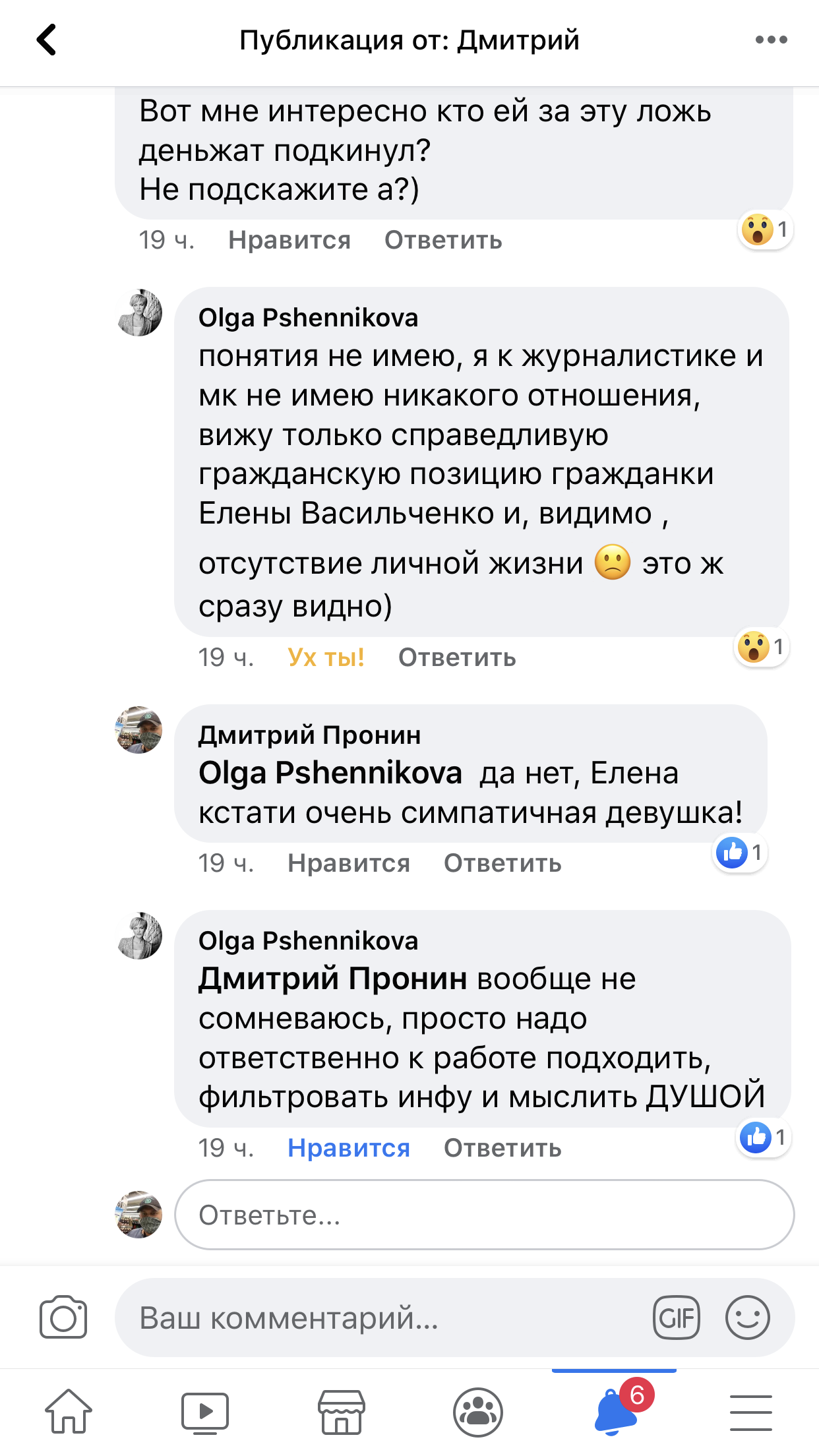The height and width of the screenshot is (1456, 819).
Task: Reply to Olga's comment ending in ДУШОЙ
Action: coord(502,1148)
